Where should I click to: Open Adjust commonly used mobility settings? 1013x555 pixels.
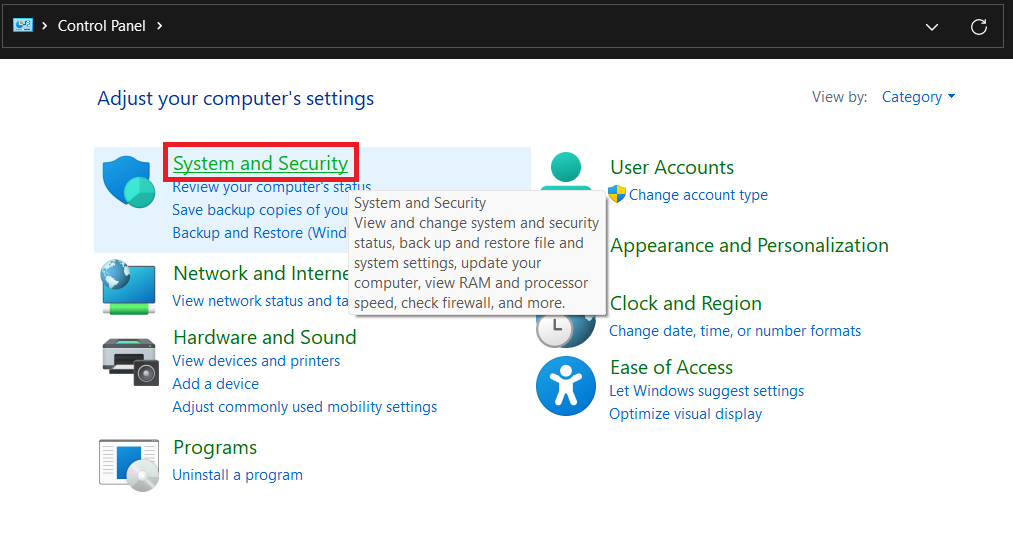coord(304,407)
